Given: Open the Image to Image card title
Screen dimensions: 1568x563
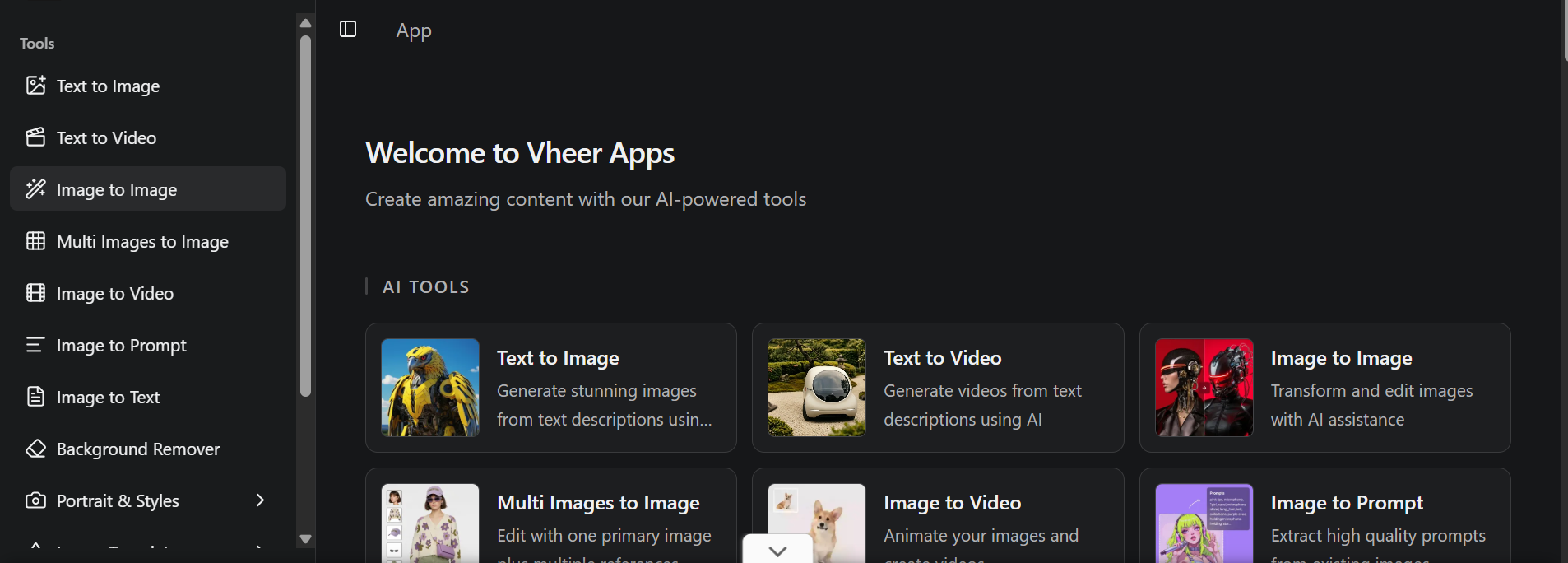Looking at the screenshot, I should [x=1341, y=358].
